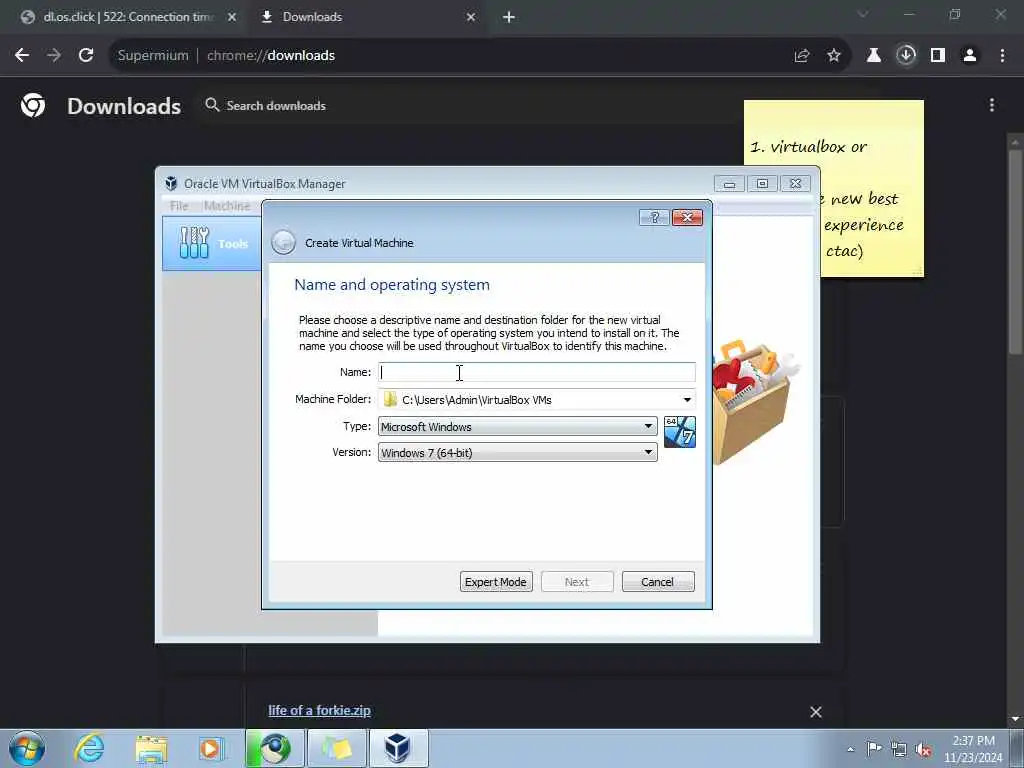Click the VirtualBox taskbar icon
Image resolution: width=1024 pixels, height=768 pixels.
tap(398, 748)
